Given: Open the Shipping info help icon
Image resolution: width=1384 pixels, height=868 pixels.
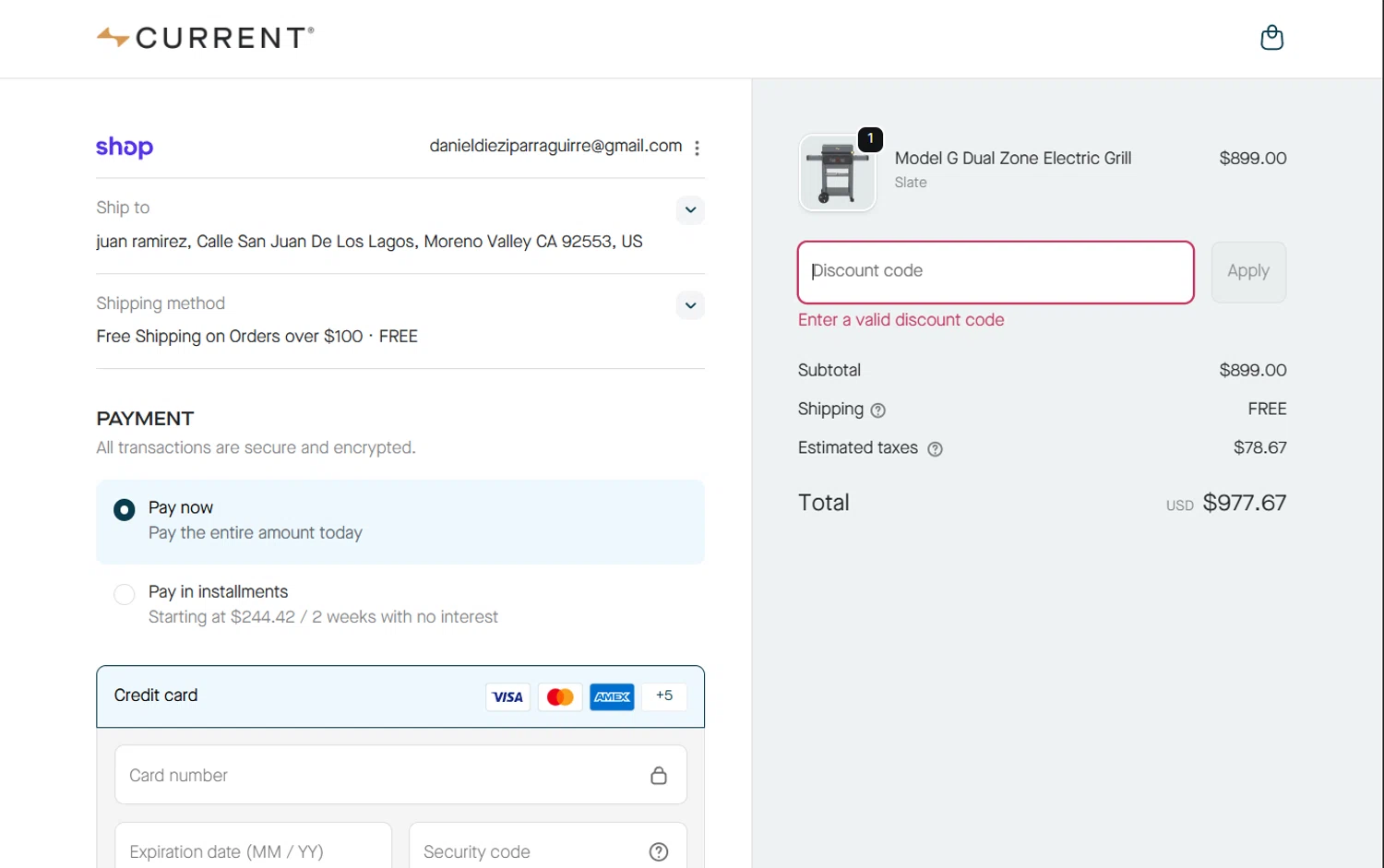Looking at the screenshot, I should point(878,410).
